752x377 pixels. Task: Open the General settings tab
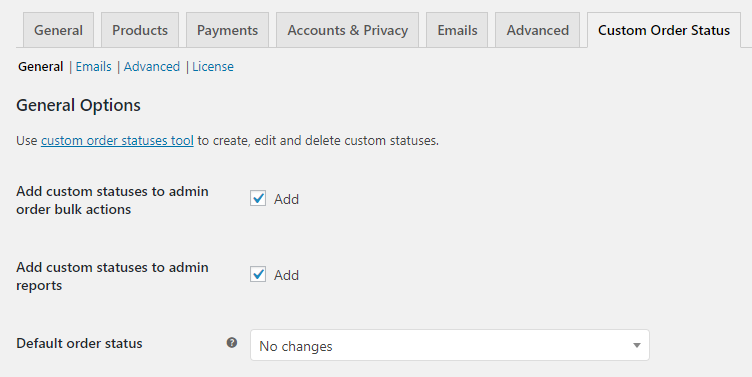click(58, 30)
